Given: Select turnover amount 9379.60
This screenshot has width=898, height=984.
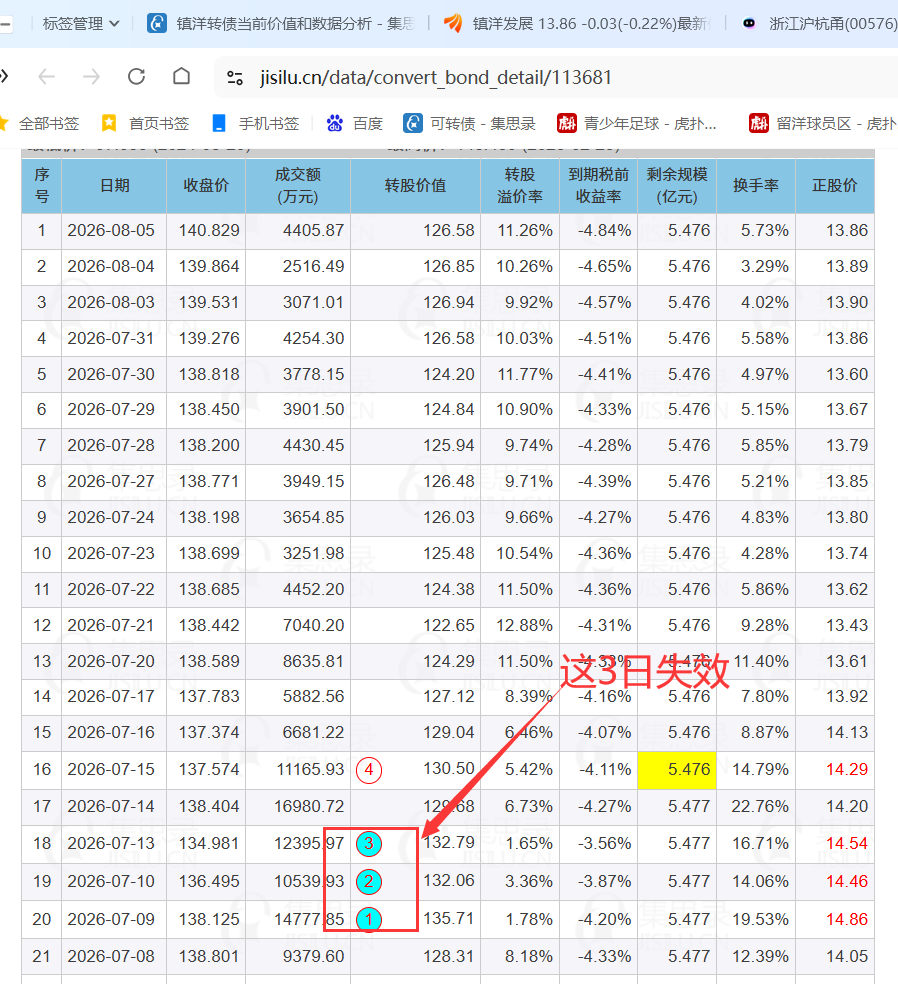Looking at the screenshot, I should 313,956.
